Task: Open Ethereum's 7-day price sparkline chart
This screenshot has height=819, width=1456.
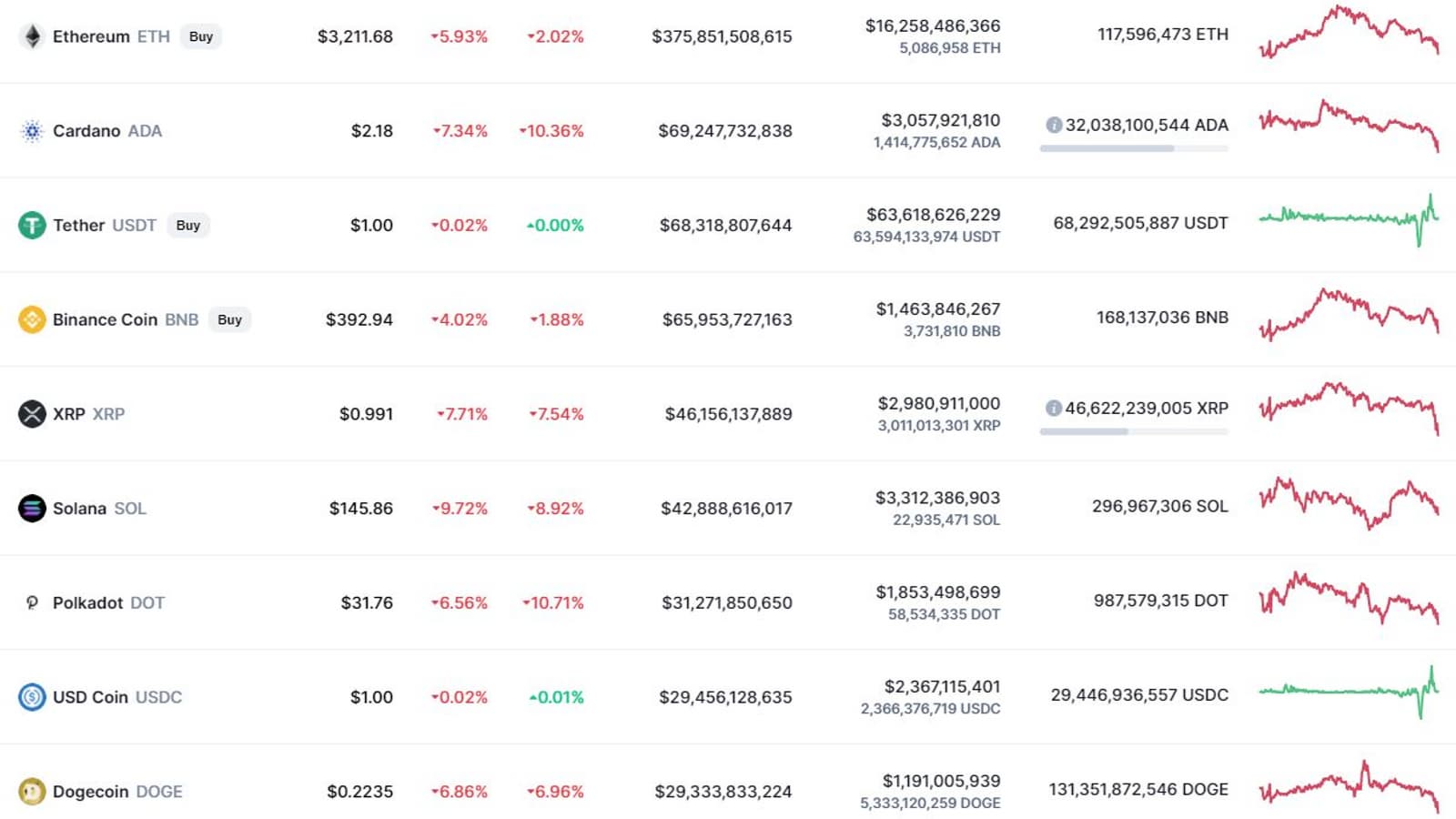Action: click(1349, 33)
